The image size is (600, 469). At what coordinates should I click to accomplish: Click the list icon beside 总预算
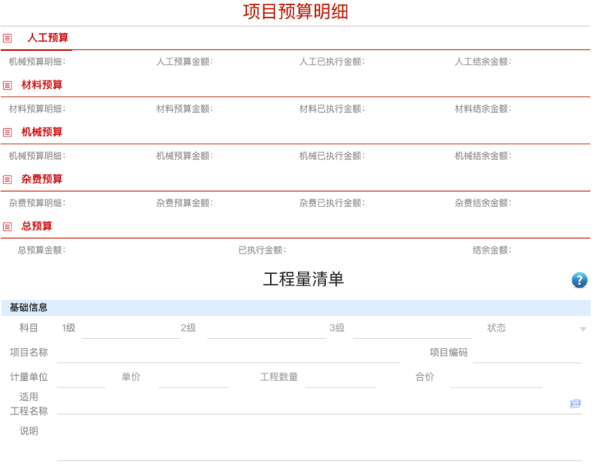7,226
